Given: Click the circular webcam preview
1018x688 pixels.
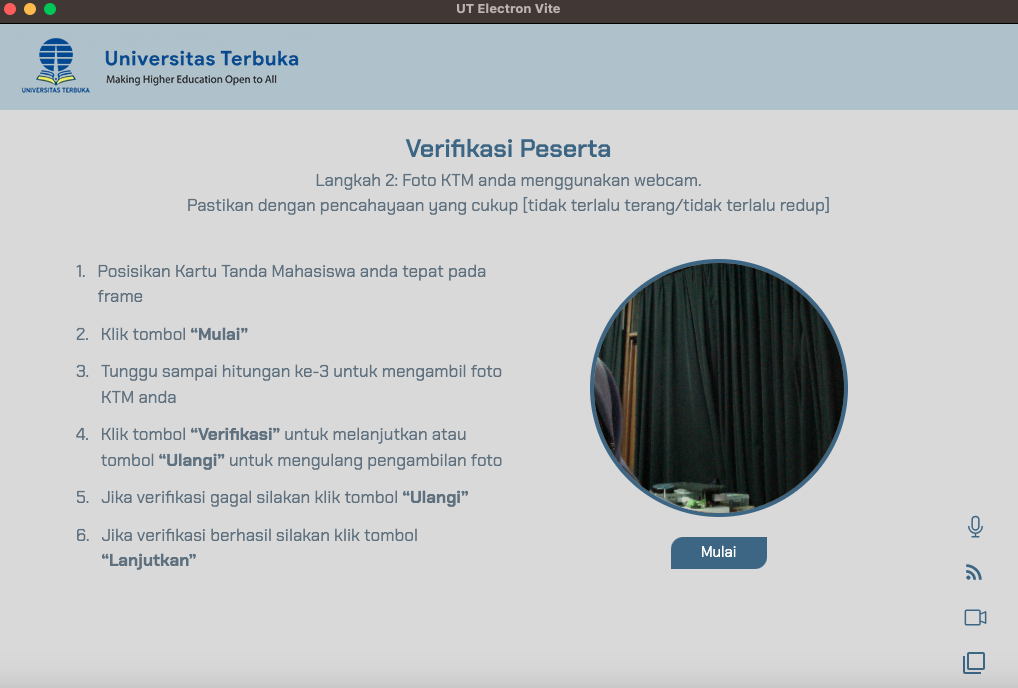Looking at the screenshot, I should click(718, 388).
